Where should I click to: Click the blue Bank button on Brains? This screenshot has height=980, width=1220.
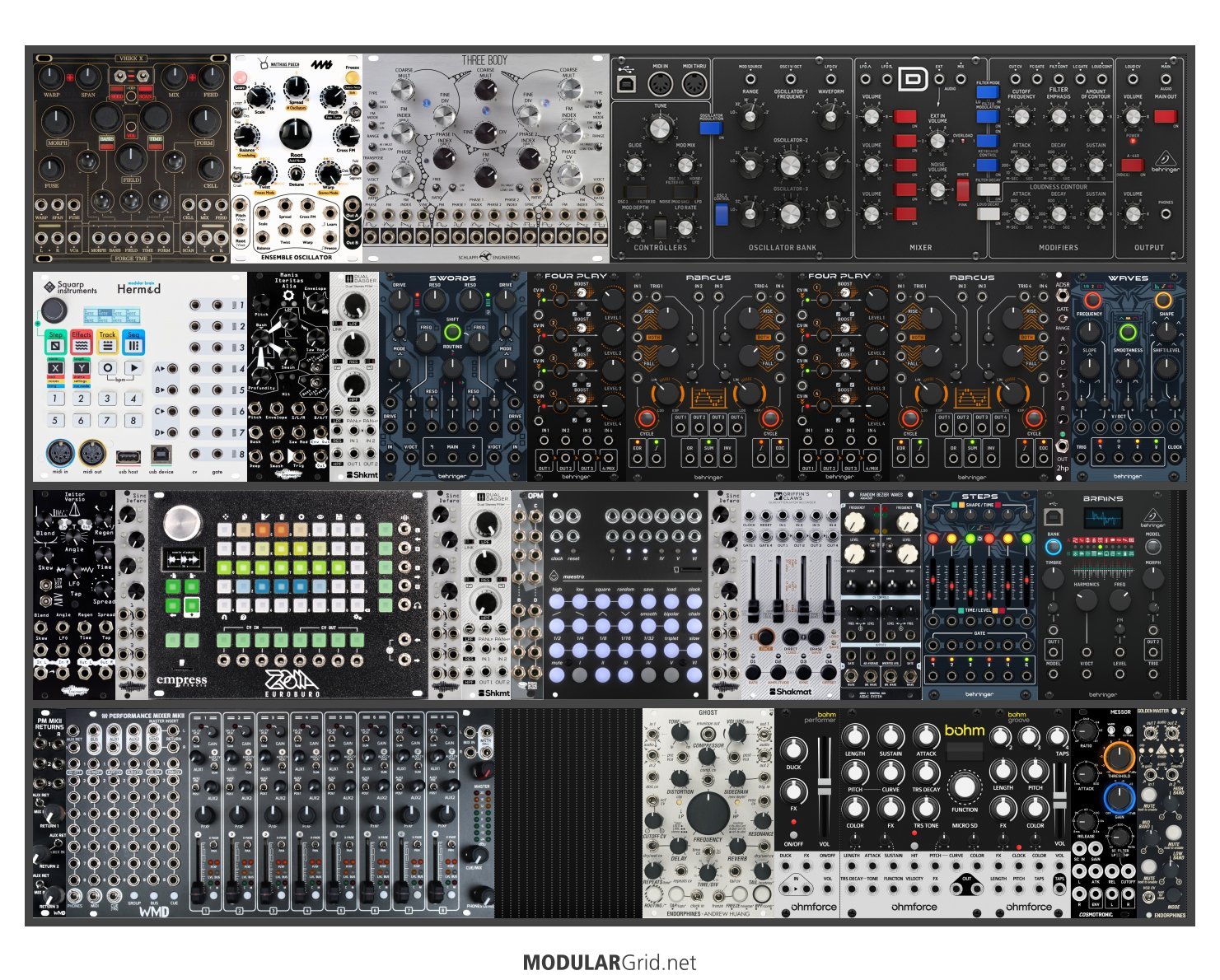[x=1054, y=547]
